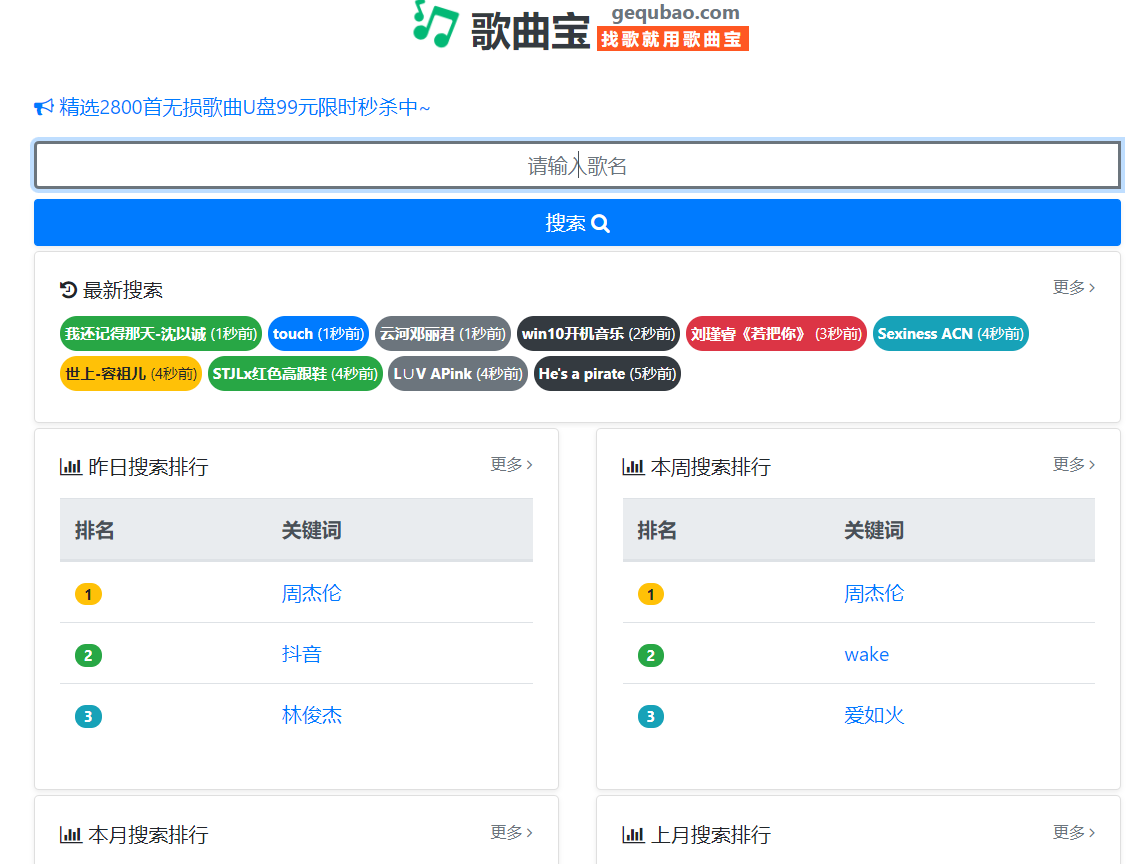Click the song name input field
Screen dimensions: 1146x864
click(577, 164)
